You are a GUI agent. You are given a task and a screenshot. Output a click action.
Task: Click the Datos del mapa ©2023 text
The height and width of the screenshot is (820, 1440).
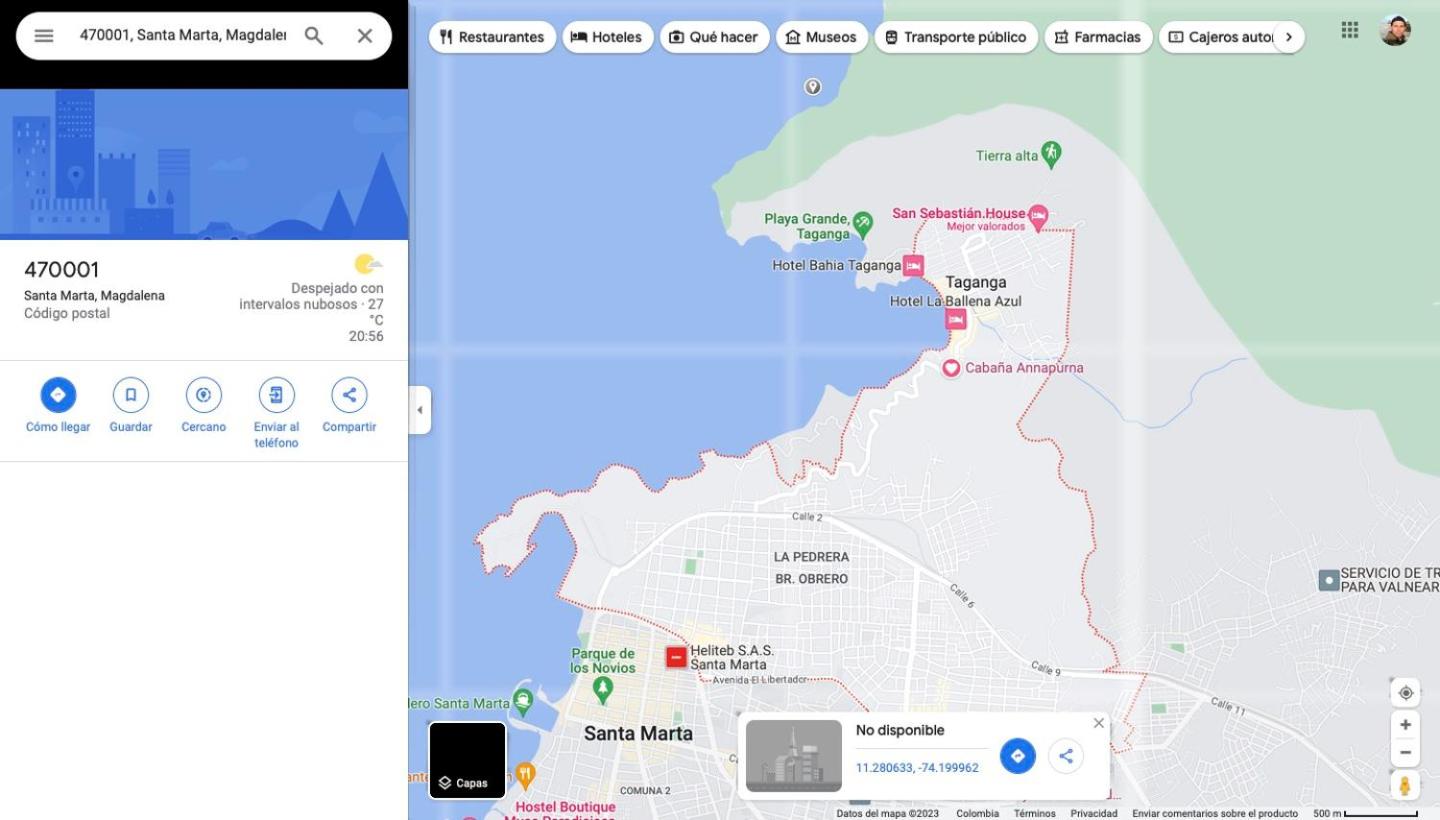[888, 813]
